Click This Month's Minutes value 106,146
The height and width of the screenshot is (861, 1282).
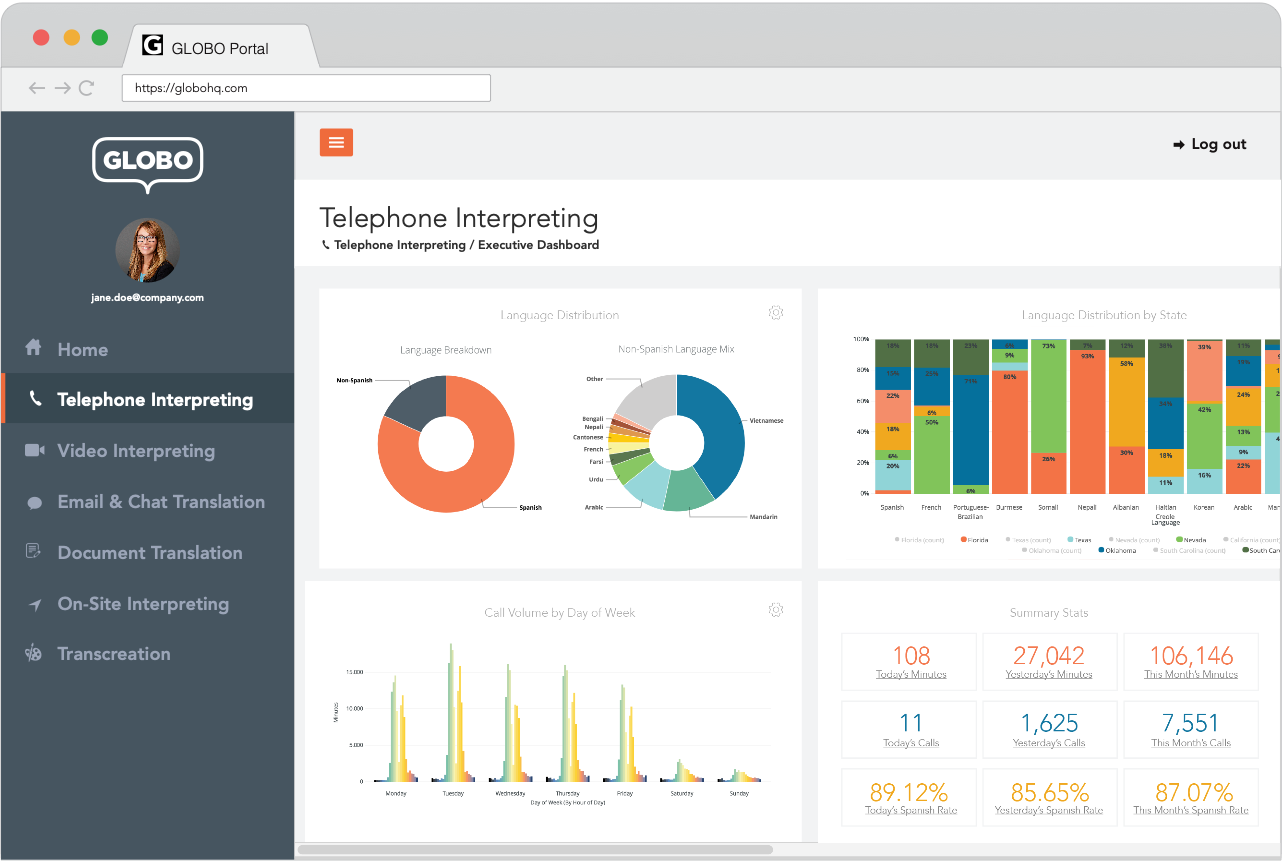pos(1191,656)
